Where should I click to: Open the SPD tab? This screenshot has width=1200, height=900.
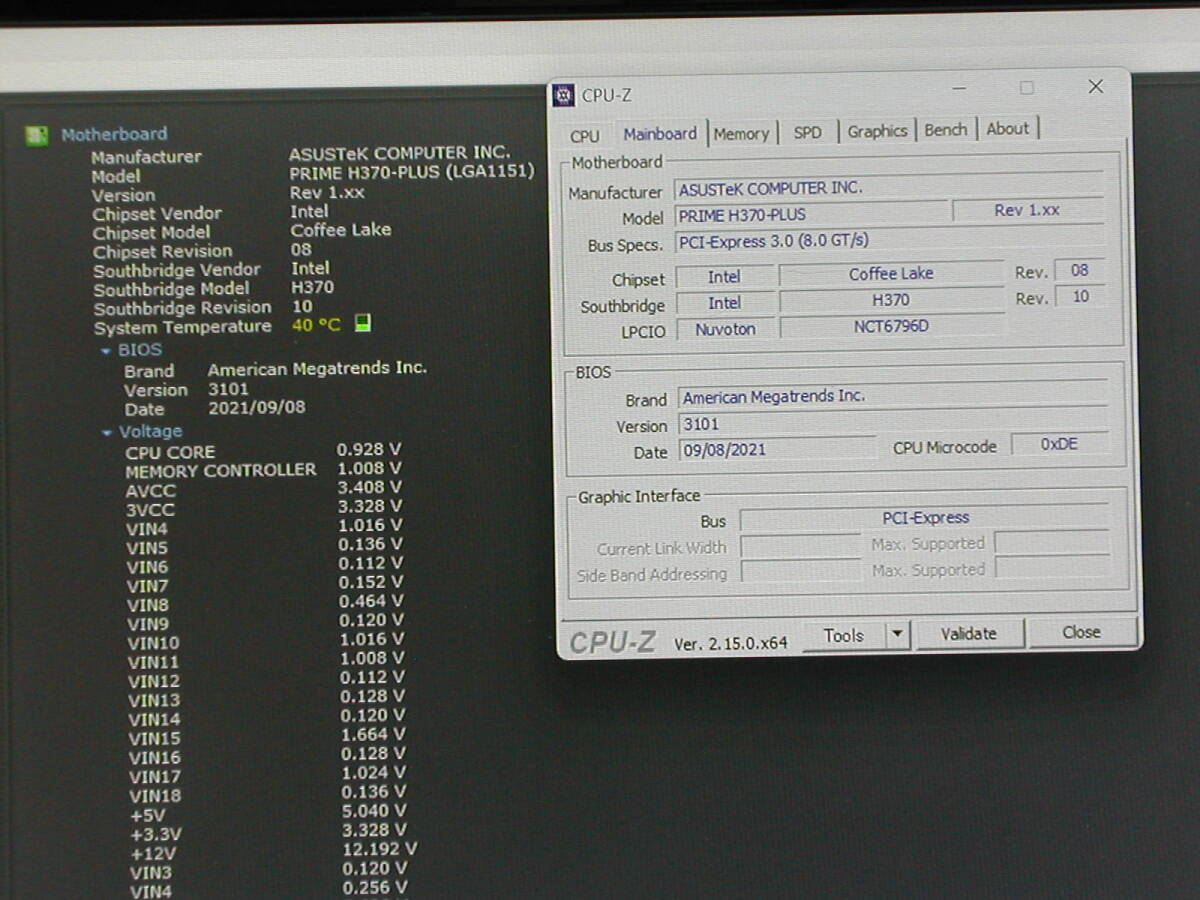(x=807, y=132)
